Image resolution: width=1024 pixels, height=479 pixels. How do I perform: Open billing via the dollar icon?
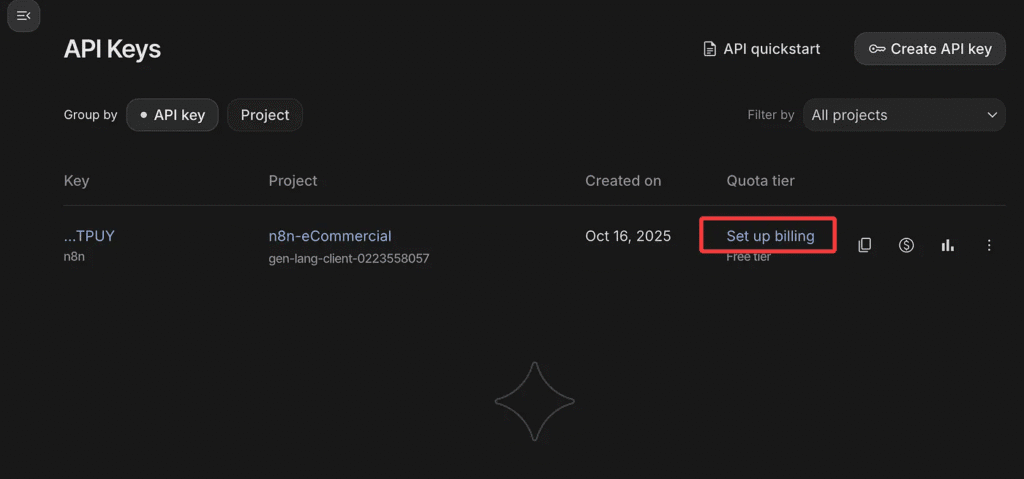pos(906,245)
